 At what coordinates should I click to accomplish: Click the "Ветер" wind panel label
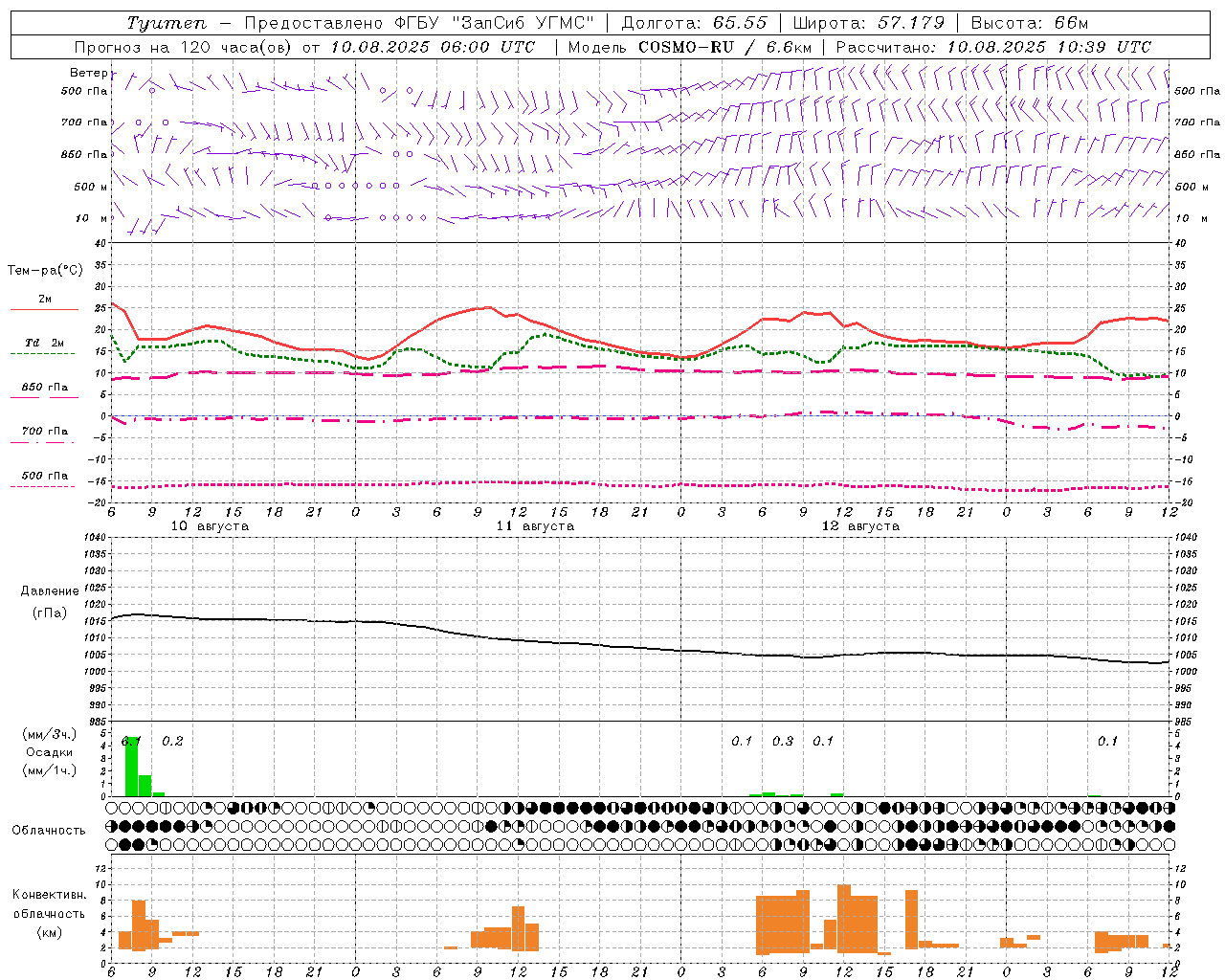point(88,73)
